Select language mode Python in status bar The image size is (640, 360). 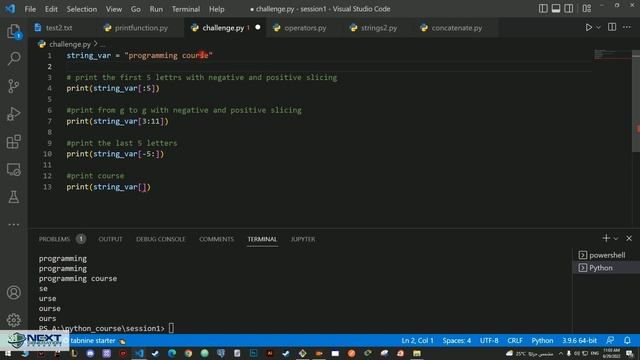[x=542, y=340]
